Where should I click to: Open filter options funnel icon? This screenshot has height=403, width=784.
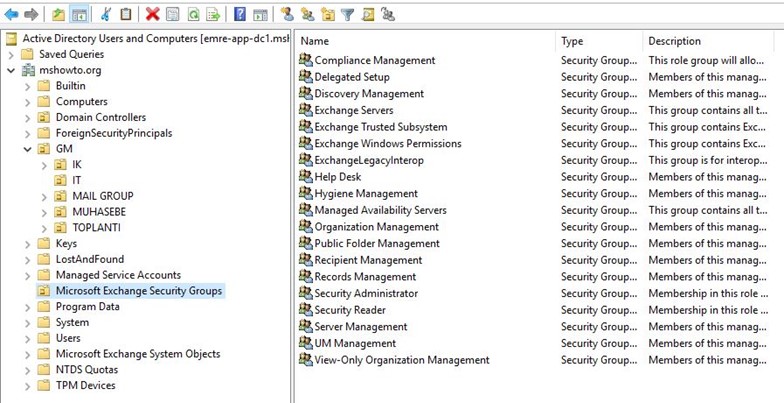click(348, 14)
